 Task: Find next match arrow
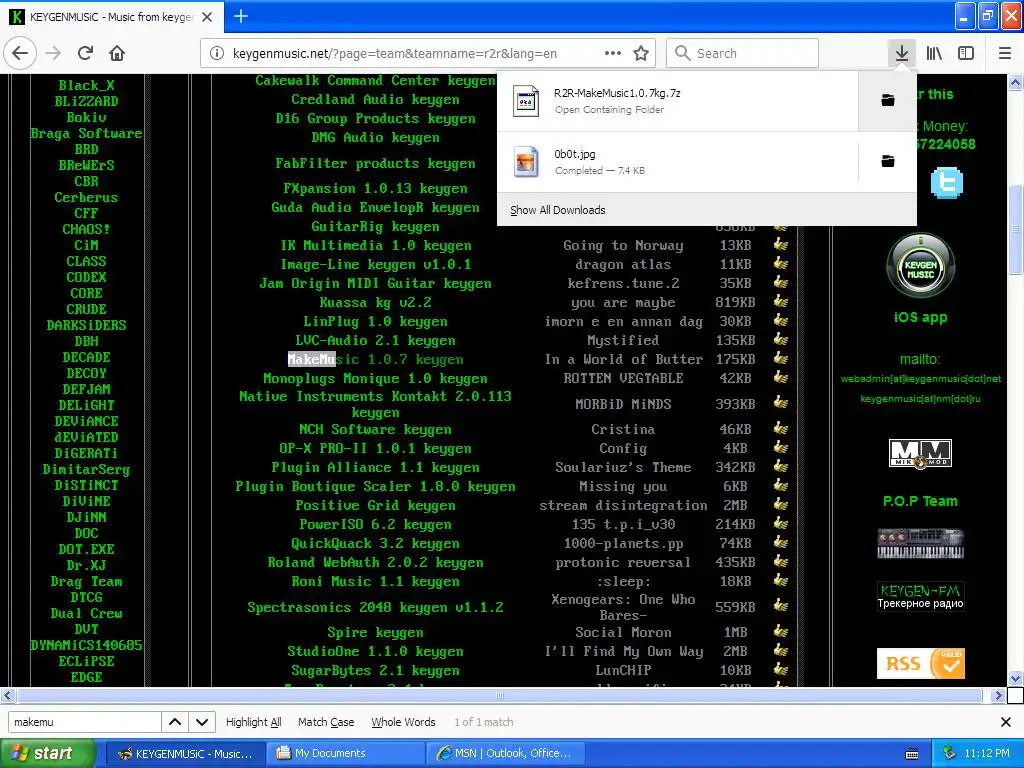point(202,722)
